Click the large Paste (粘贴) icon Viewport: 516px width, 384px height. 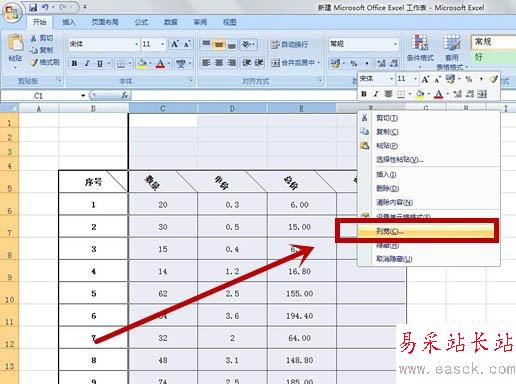coord(15,43)
